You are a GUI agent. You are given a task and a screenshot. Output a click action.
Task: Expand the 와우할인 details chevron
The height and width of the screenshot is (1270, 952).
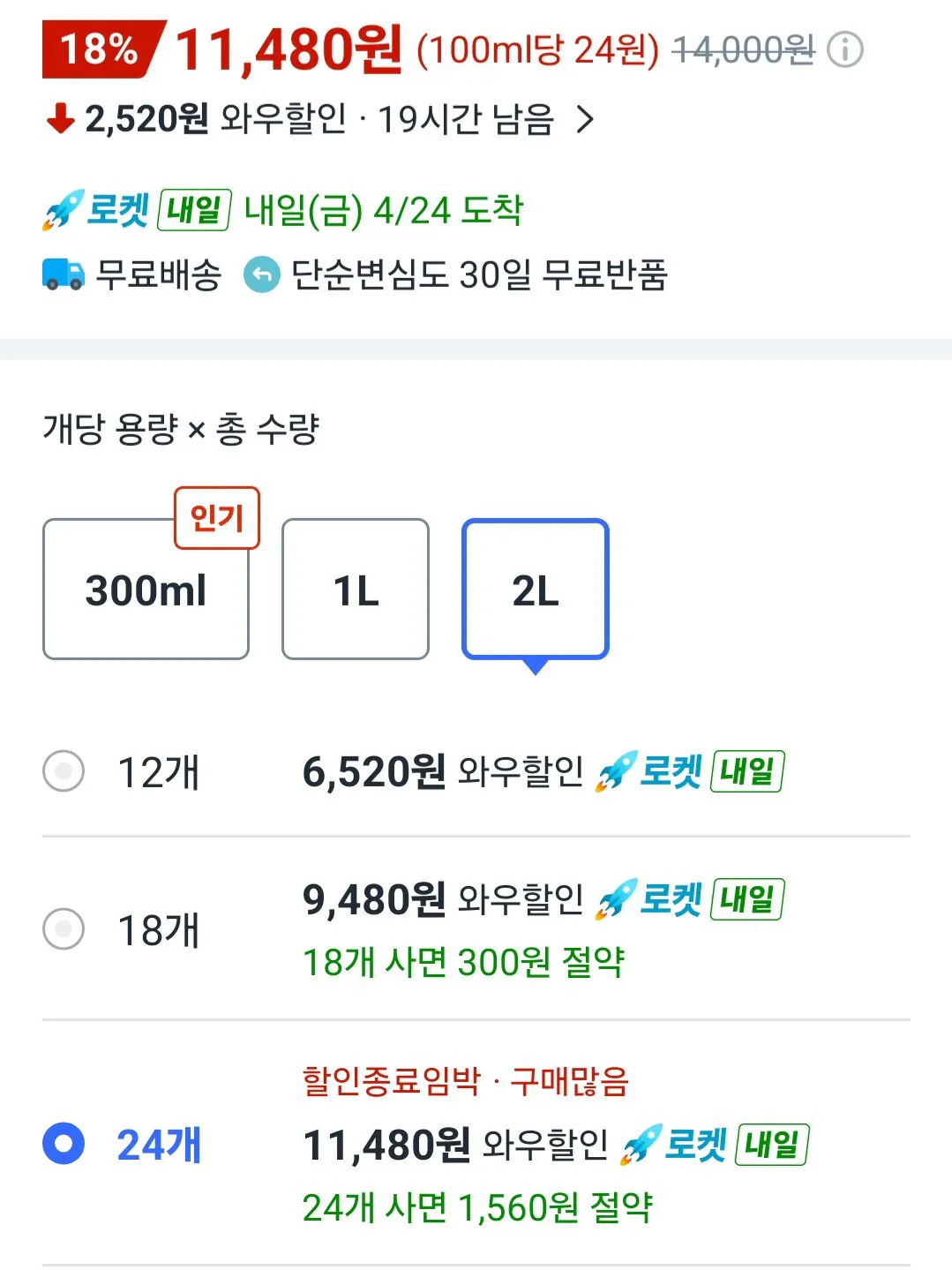pos(585,118)
